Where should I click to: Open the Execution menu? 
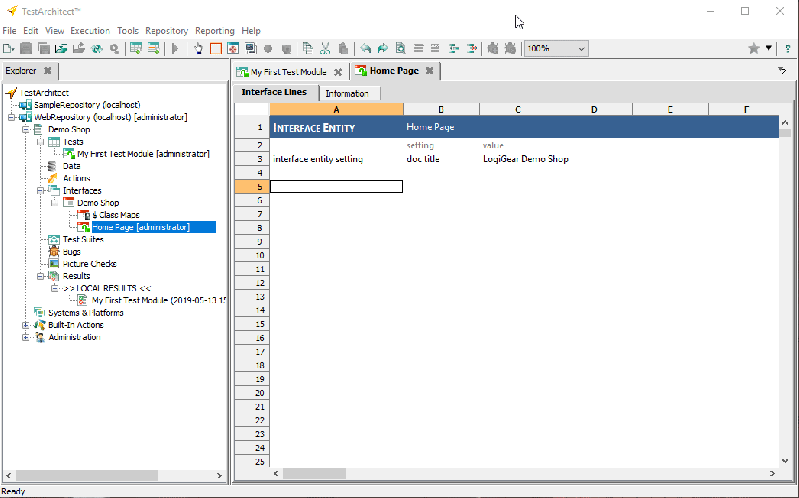click(x=90, y=31)
